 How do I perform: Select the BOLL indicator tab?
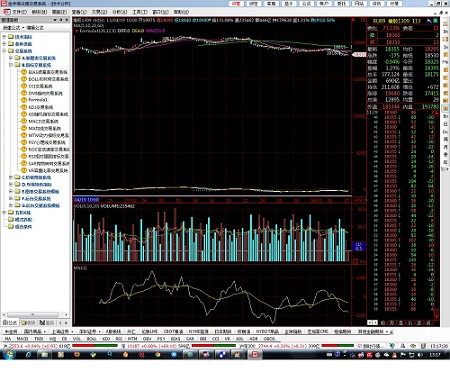pyautogui.click(x=91, y=339)
